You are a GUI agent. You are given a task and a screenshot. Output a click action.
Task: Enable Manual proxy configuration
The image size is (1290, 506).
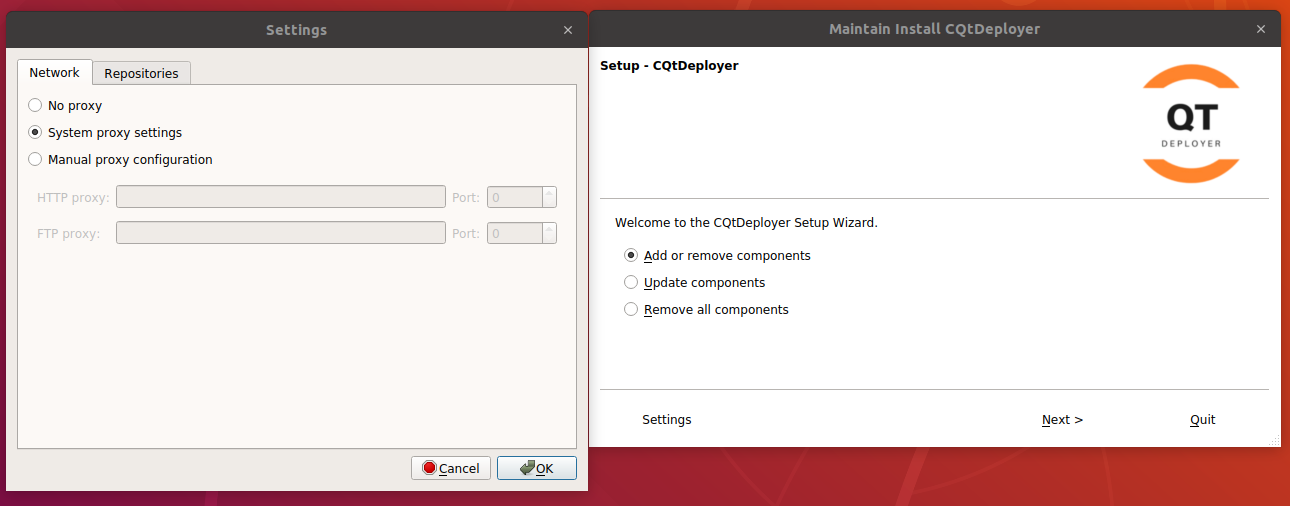coord(36,159)
